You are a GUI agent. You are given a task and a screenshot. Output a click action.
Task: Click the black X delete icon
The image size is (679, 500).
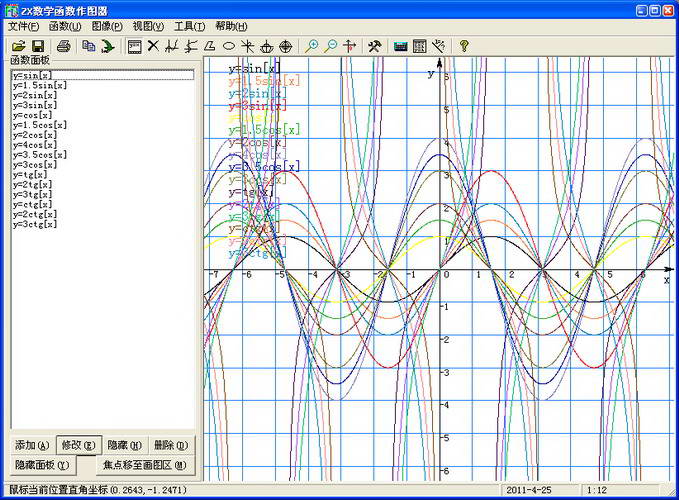click(x=153, y=46)
